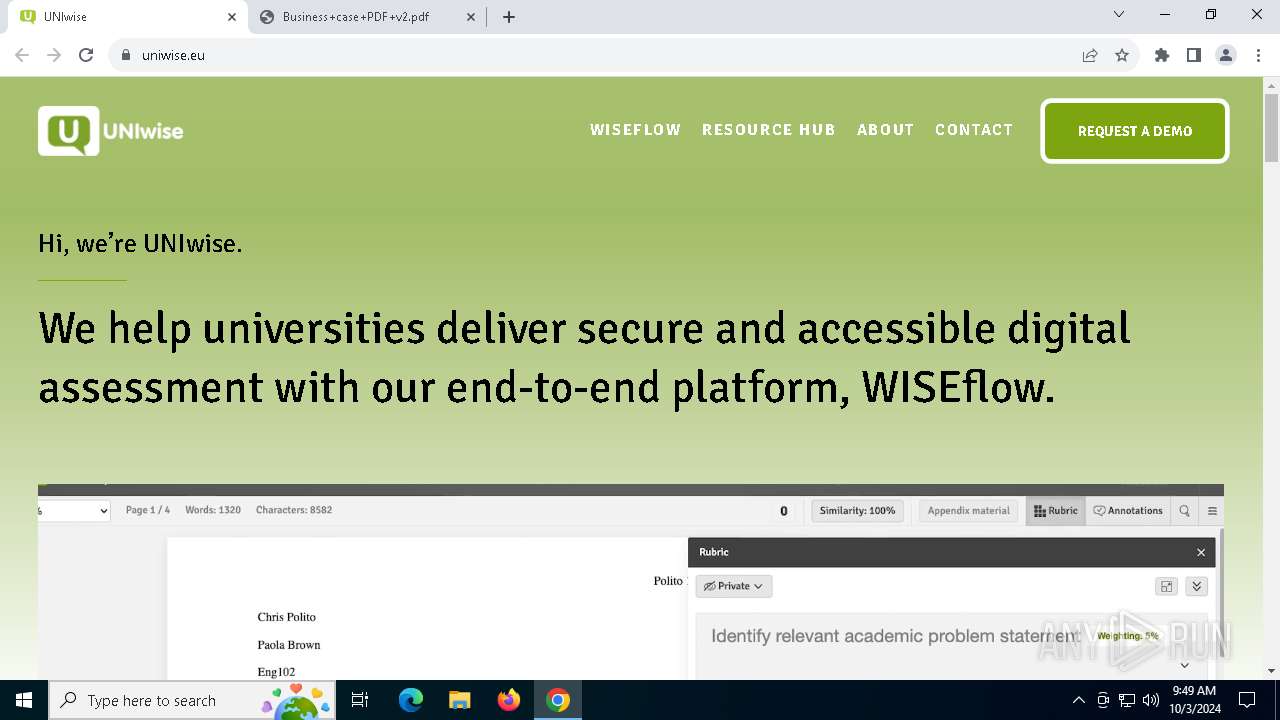
Task: Open the Extensions puzzle icon
Action: tap(1162, 55)
